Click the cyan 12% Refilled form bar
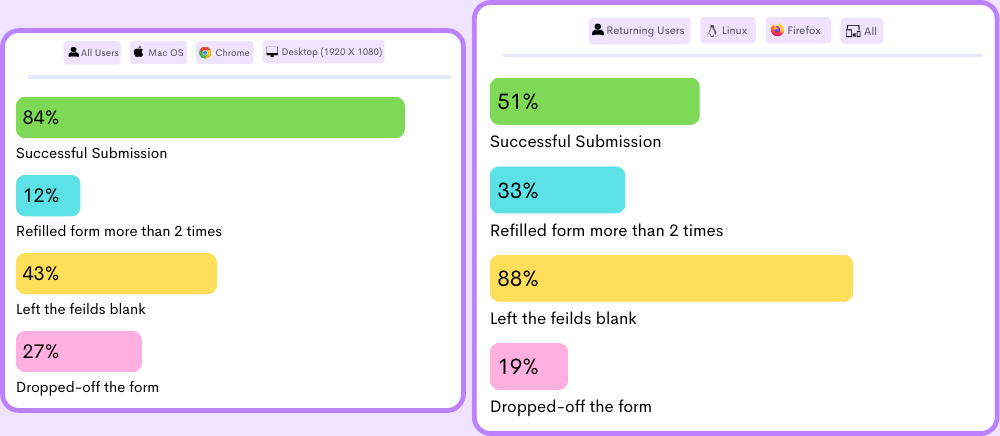 pyautogui.click(x=48, y=195)
